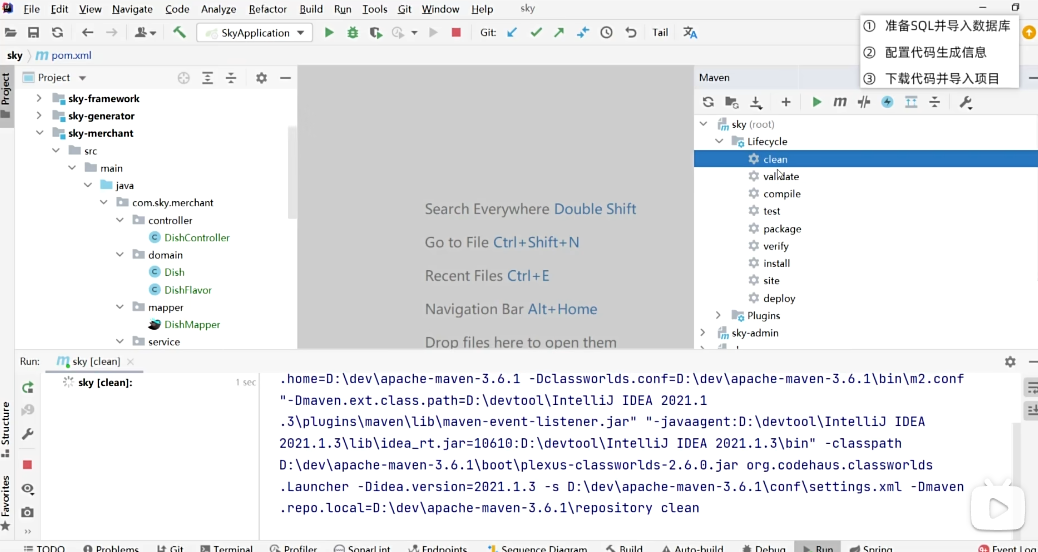Screen dimensions: 1038x552
Task: Select sky [clean] run tree entry
Action: click(x=105, y=383)
